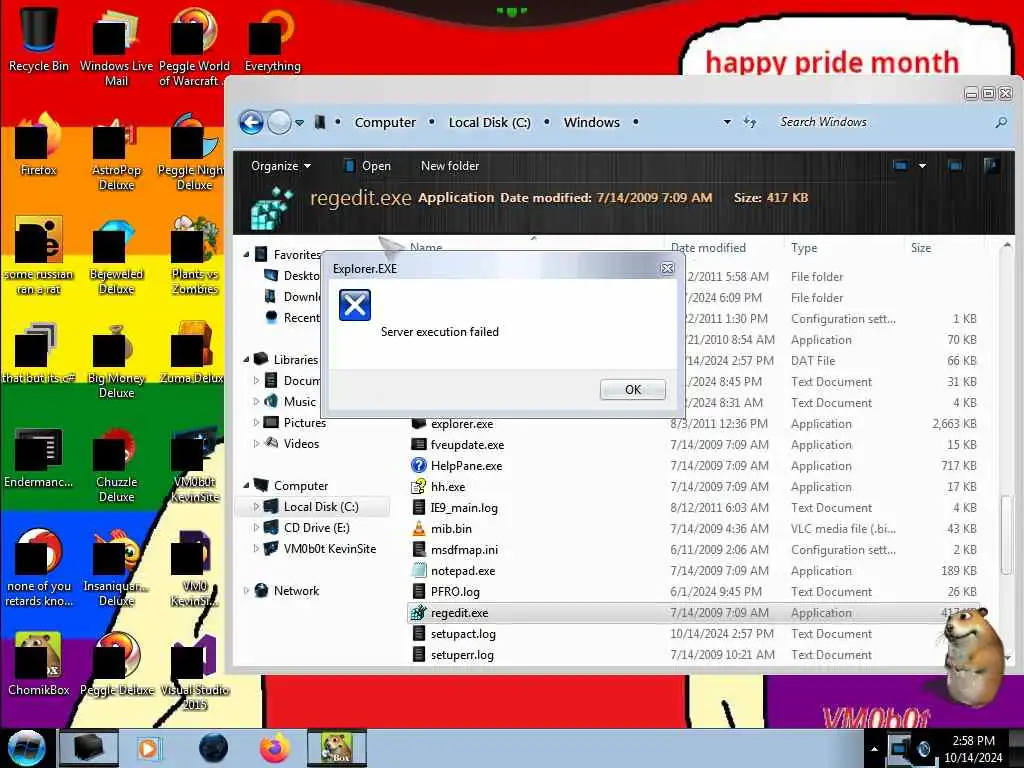Click the help icon in Explorer toolbar

point(991,166)
